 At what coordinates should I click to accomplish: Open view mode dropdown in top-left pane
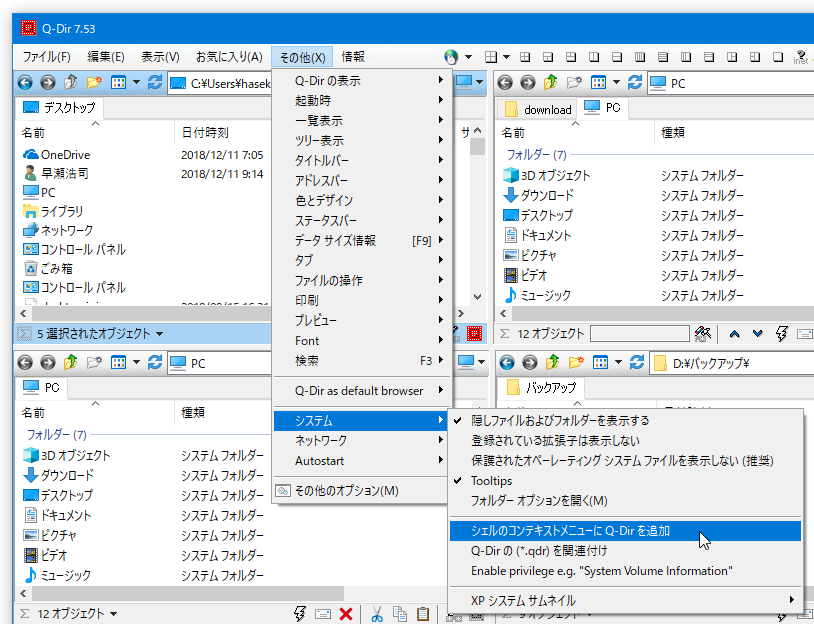(137, 83)
